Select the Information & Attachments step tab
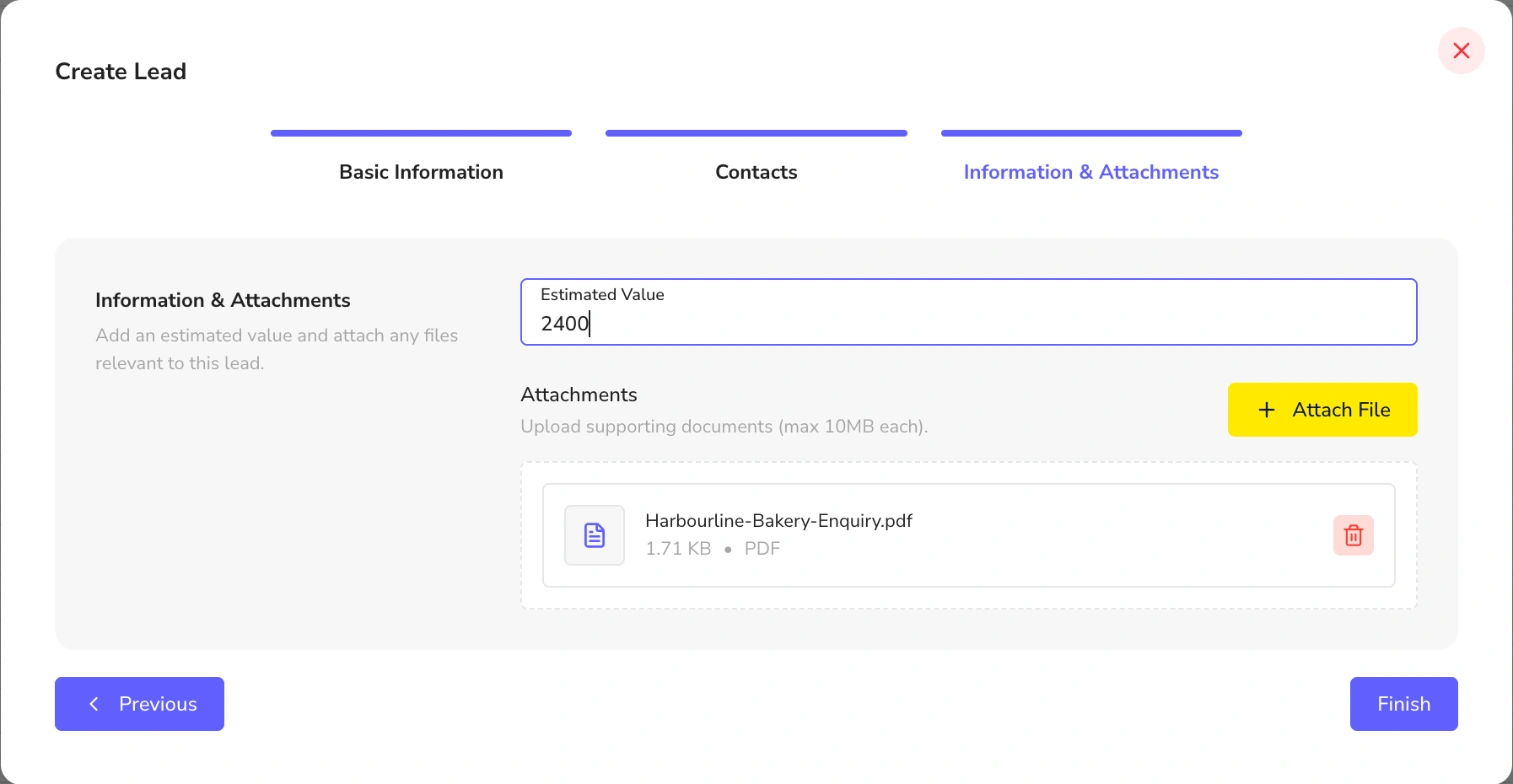 click(x=1091, y=172)
